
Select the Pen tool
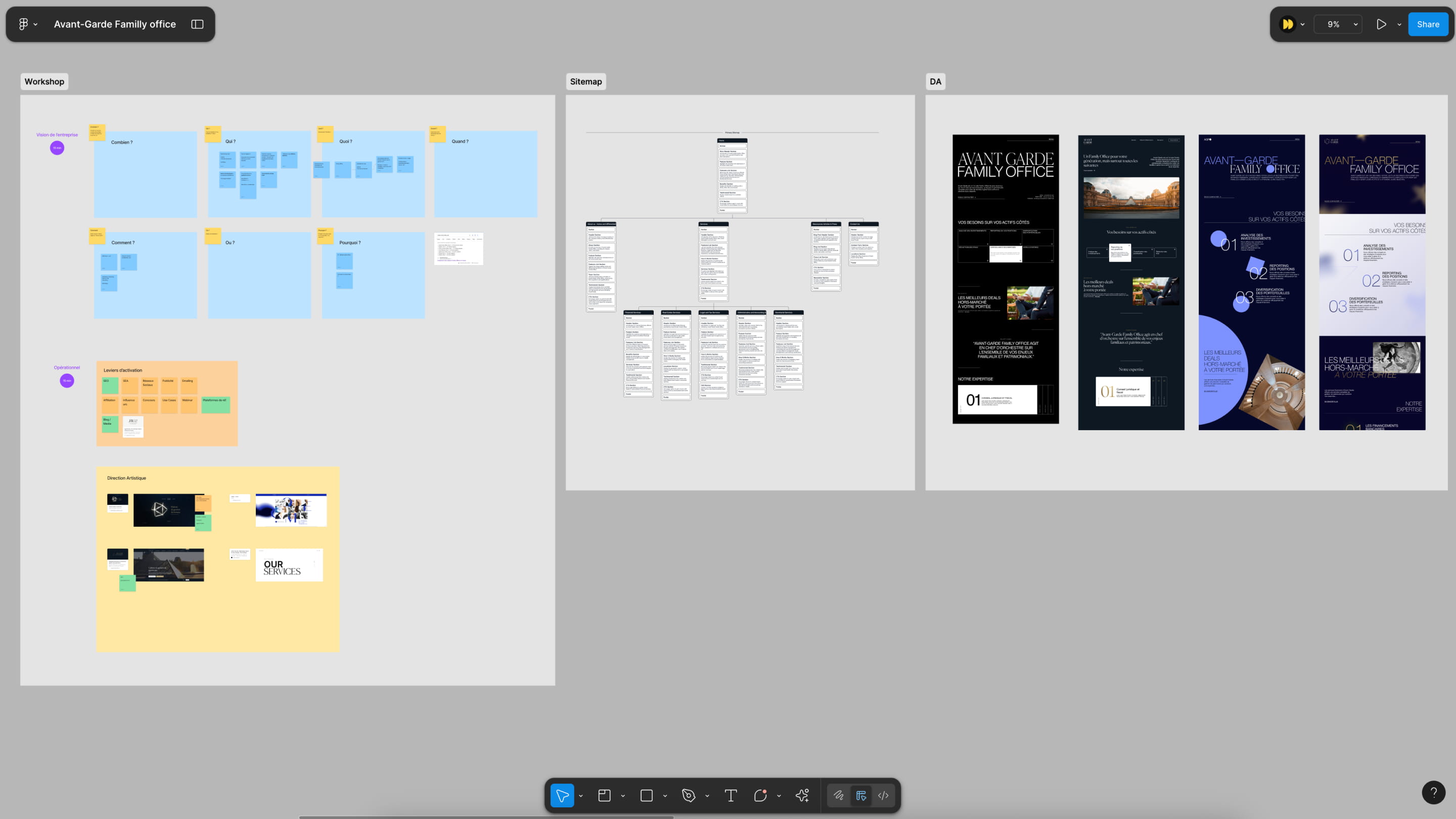[x=689, y=795]
